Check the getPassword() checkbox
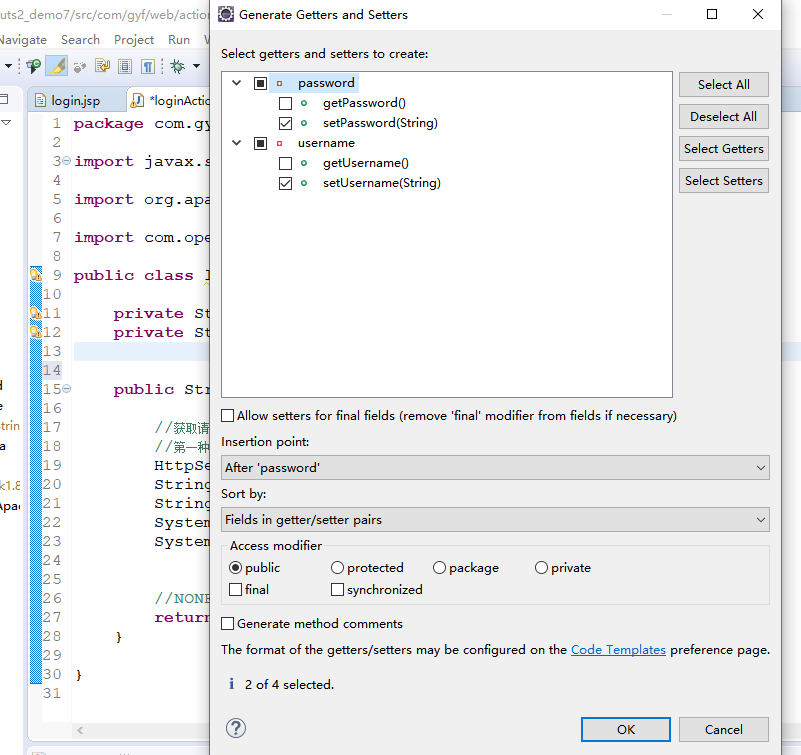 pyautogui.click(x=286, y=104)
